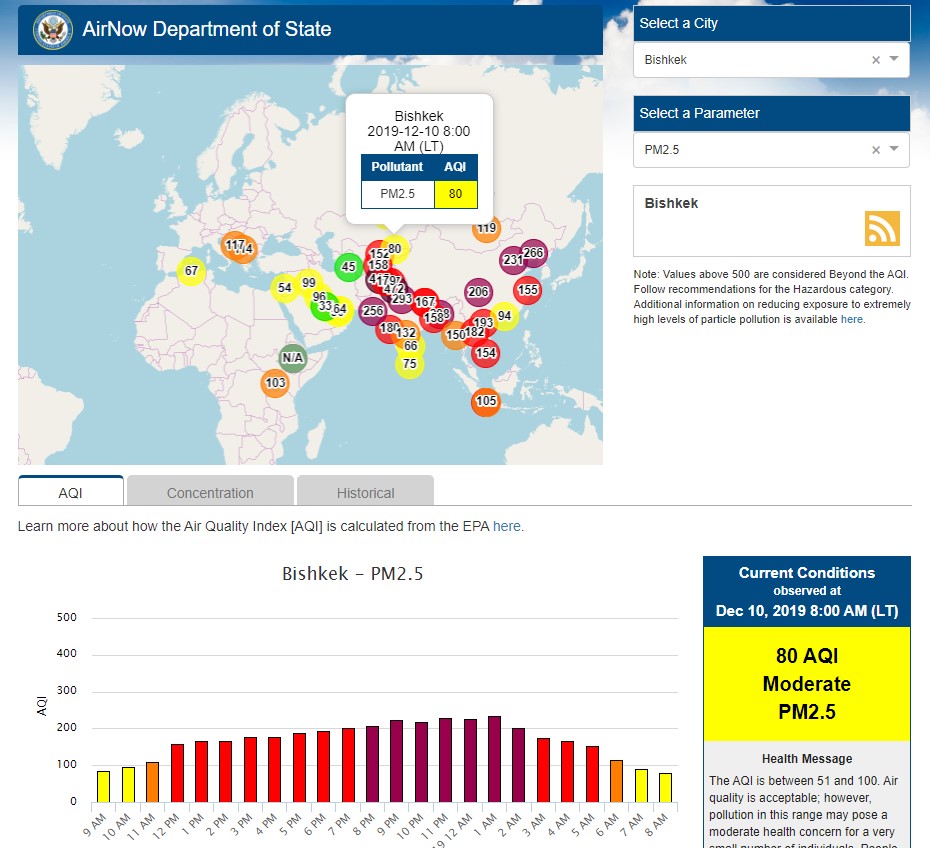Viewport: 930px width, 848px height.
Task: Click the orange RSS feed icon
Action: click(882, 228)
